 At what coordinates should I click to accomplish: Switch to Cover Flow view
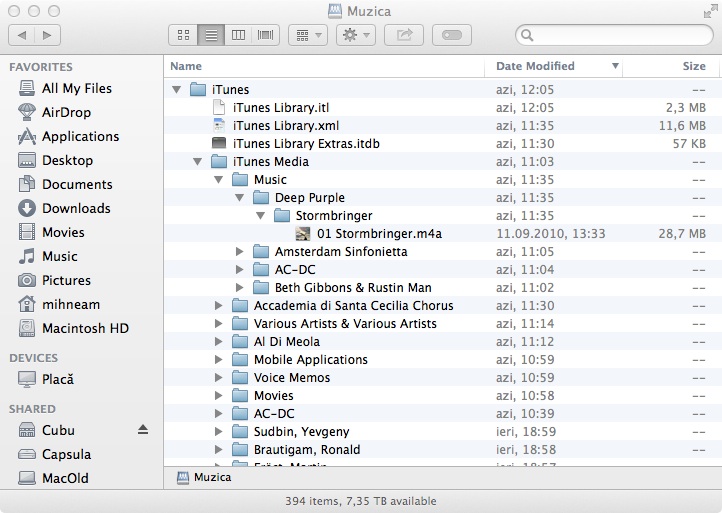[265, 35]
